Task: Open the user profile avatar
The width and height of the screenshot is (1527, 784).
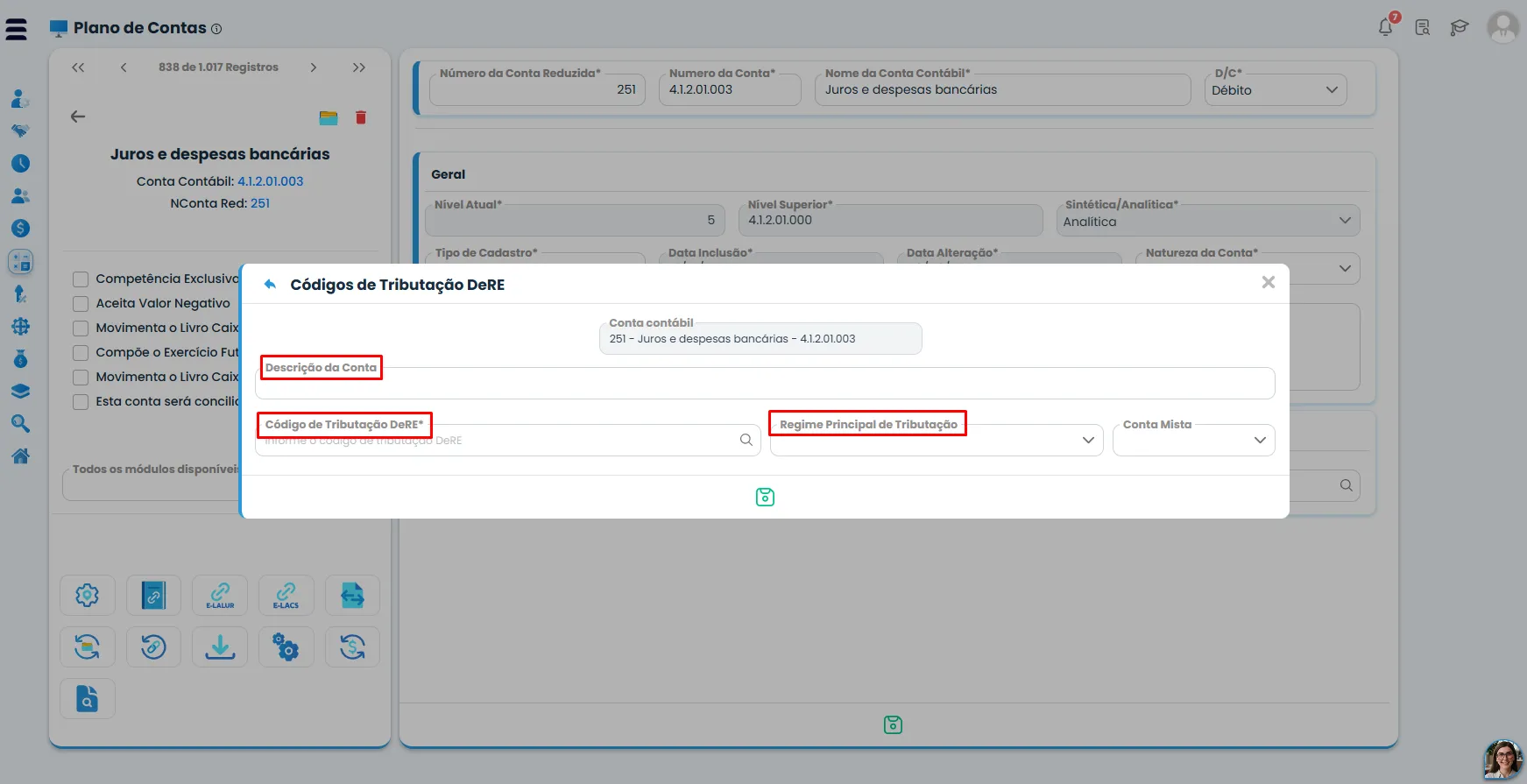Action: 1503,26
